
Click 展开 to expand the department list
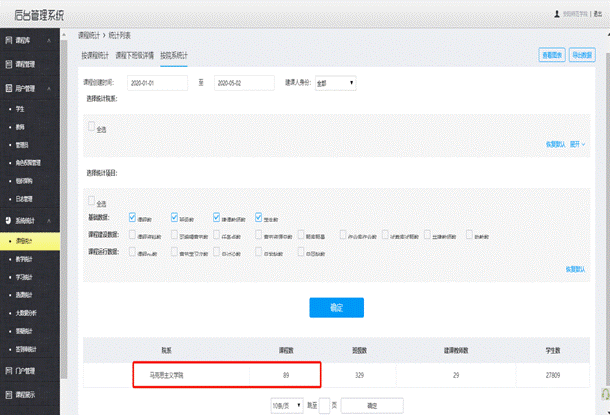pyautogui.click(x=577, y=144)
